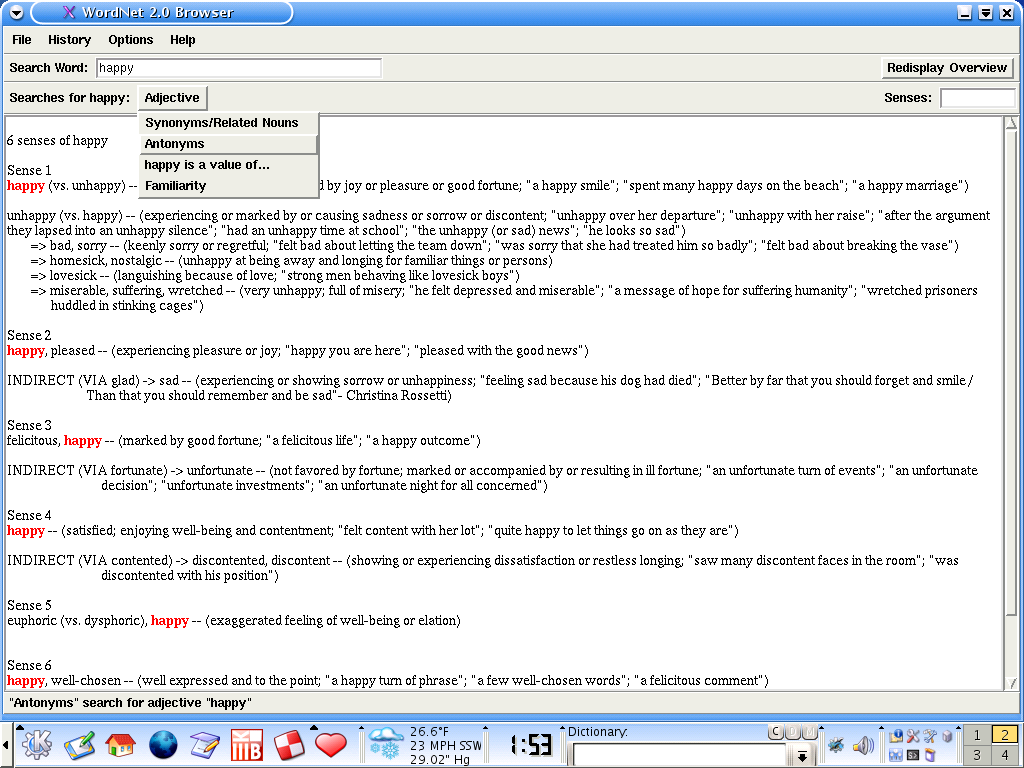Click the 'Sense 5' heading text
The height and width of the screenshot is (768, 1024).
click(x=29, y=605)
